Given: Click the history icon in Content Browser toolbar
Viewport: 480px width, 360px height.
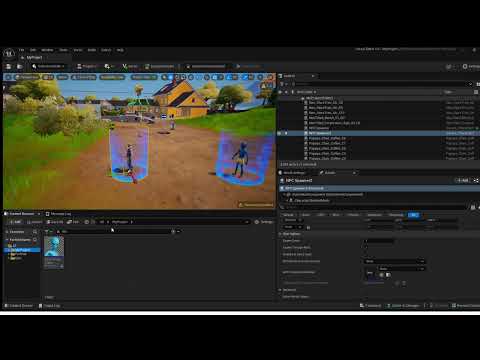Looking at the screenshot, I should (87, 222).
